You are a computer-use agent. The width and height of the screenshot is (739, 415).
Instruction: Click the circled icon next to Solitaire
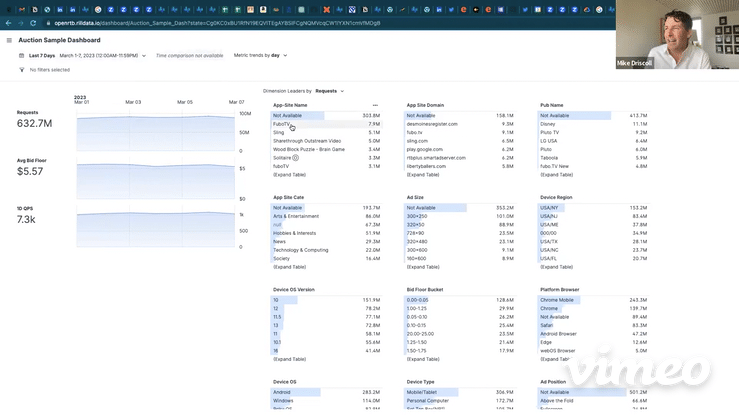[296, 158]
